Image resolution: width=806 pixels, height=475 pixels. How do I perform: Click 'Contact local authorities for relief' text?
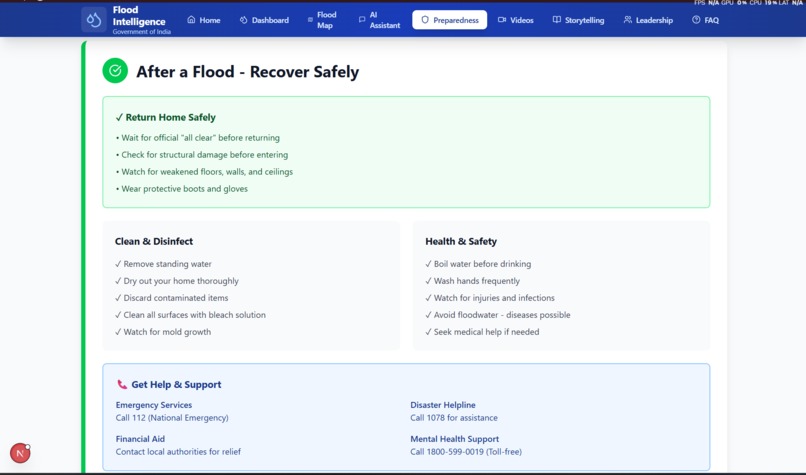(178, 452)
